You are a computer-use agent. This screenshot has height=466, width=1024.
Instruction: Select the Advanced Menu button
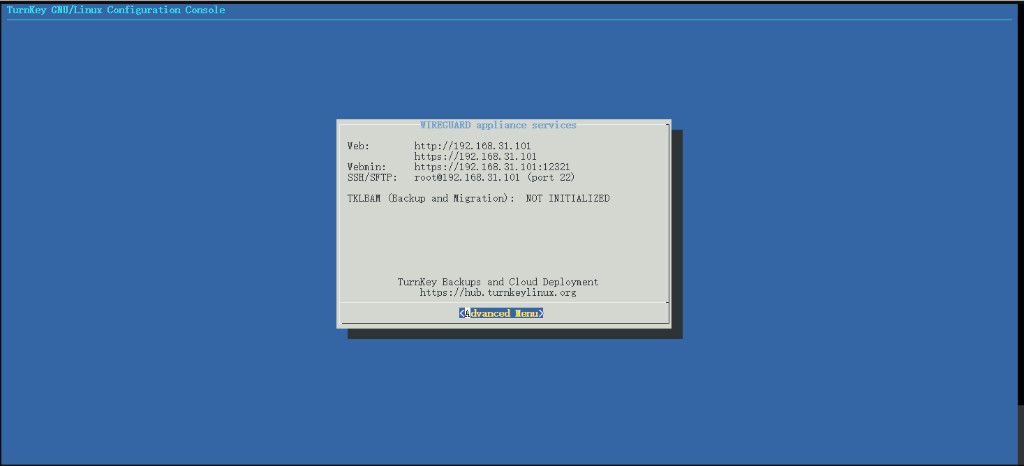tap(501, 313)
